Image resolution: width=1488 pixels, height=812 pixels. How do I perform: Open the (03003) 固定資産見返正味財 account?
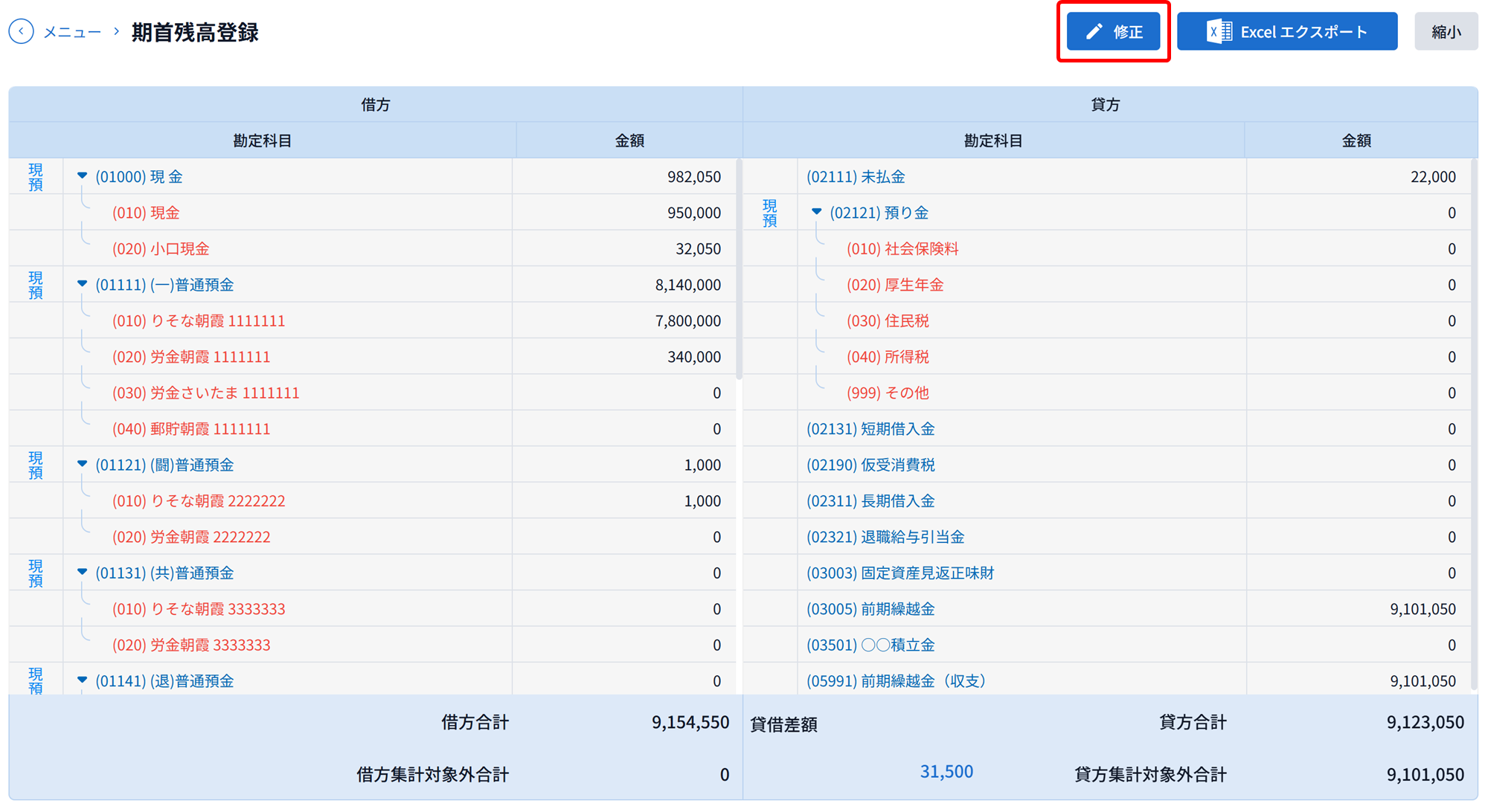(901, 573)
